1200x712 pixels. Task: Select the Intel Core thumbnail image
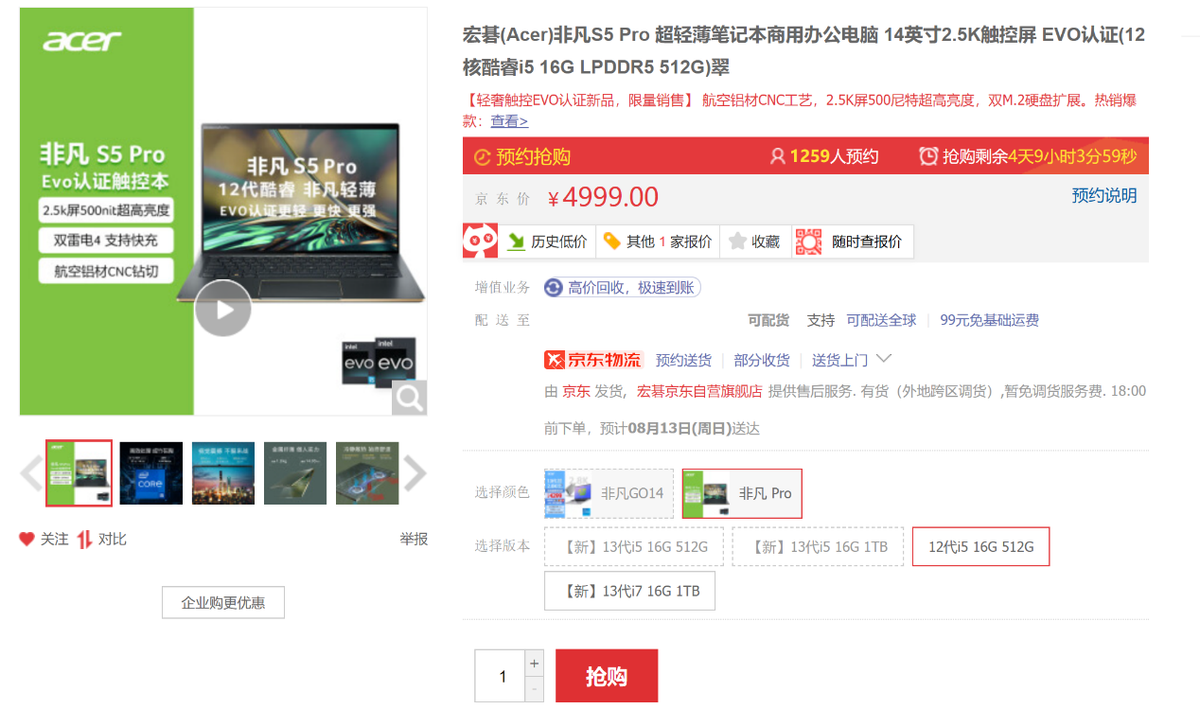point(151,473)
